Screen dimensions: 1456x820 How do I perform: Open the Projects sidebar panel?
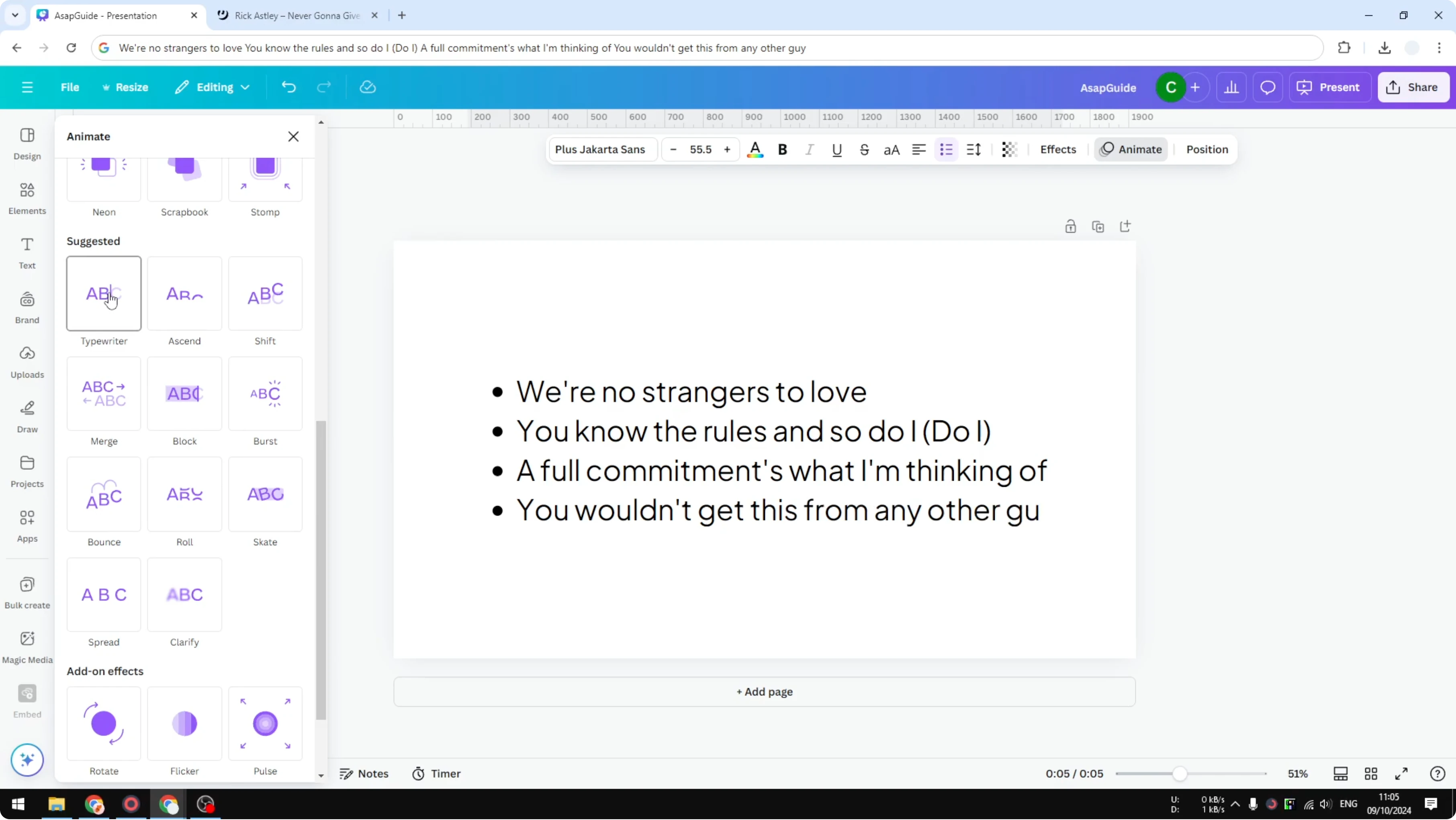[x=27, y=471]
